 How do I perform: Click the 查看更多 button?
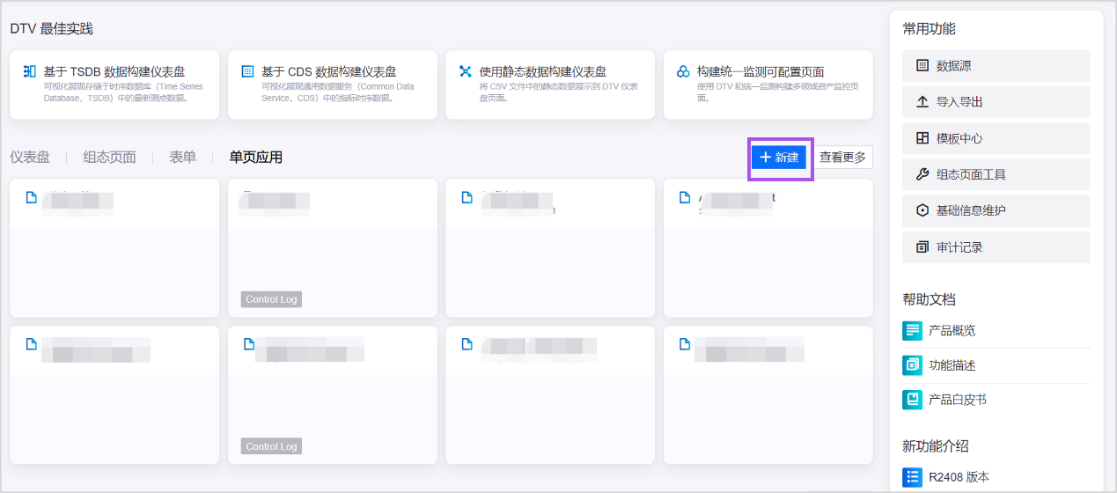click(x=842, y=158)
